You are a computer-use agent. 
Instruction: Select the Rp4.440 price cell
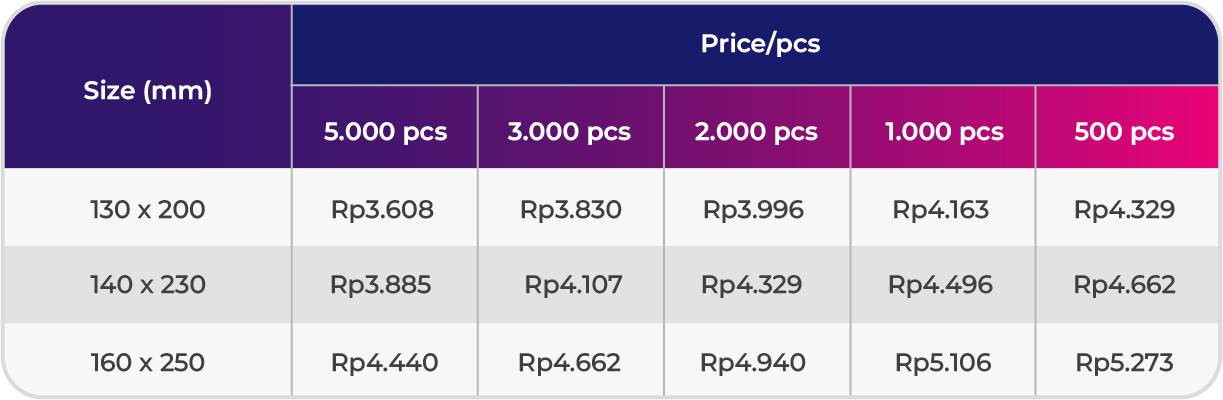click(x=385, y=360)
